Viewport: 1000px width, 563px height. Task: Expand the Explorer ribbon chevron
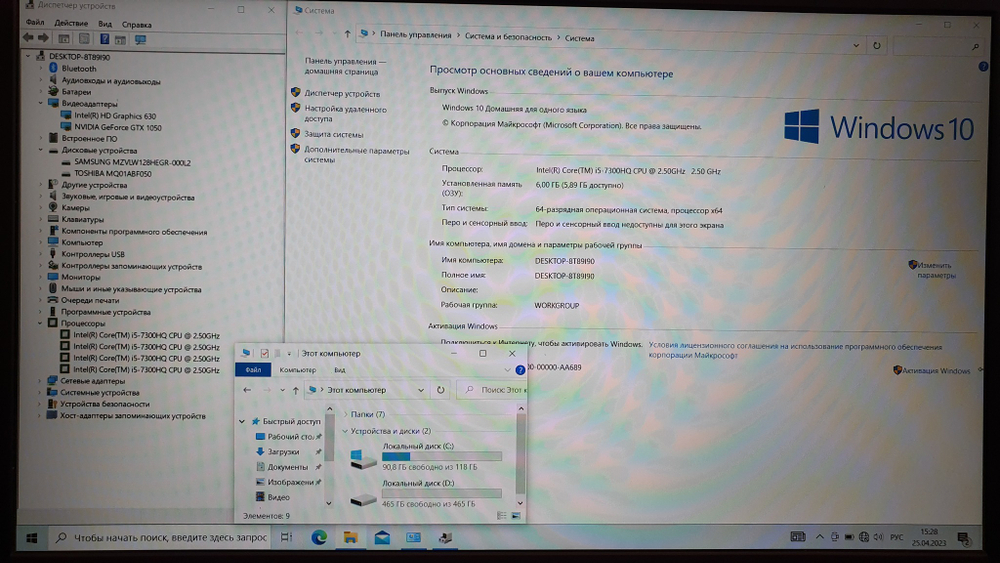coord(507,370)
